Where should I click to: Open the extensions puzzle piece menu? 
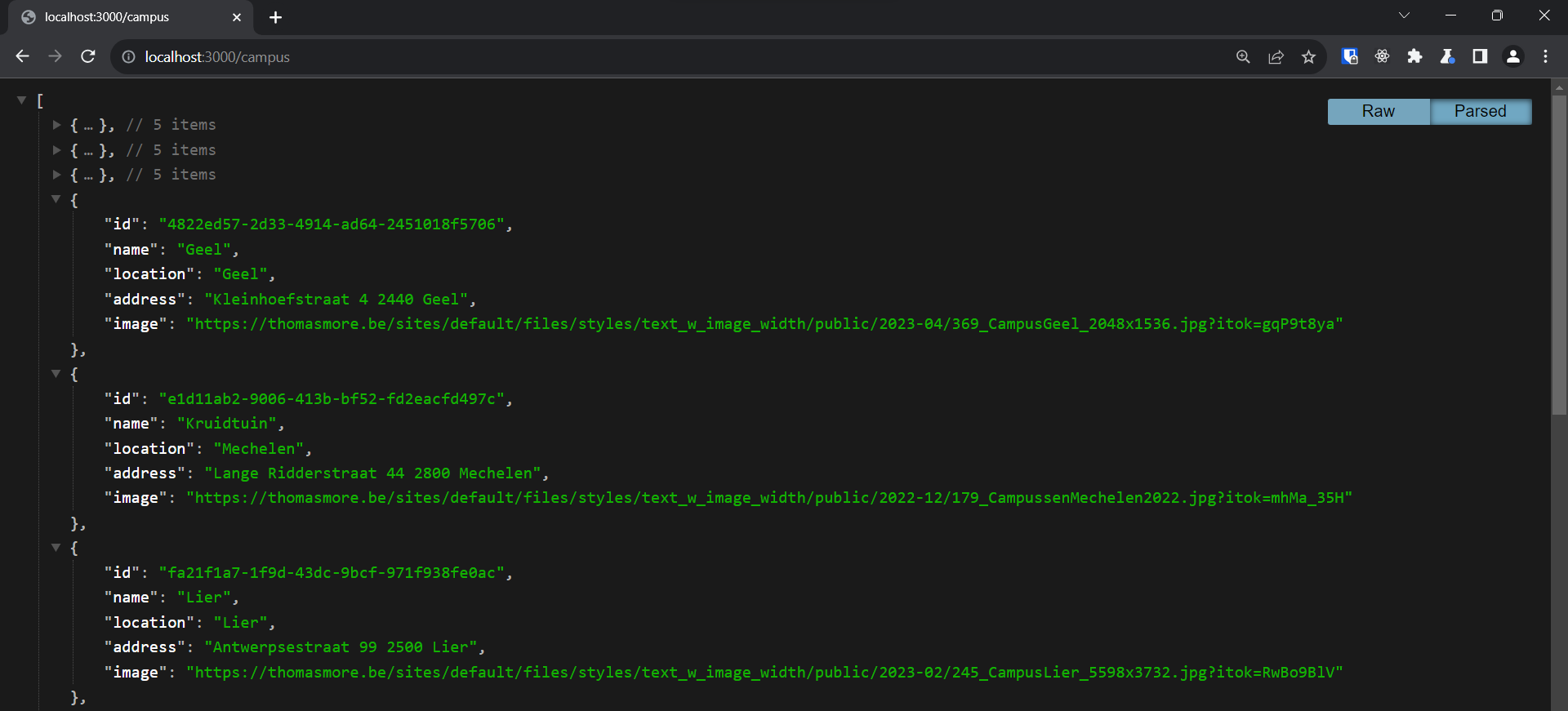click(1414, 56)
